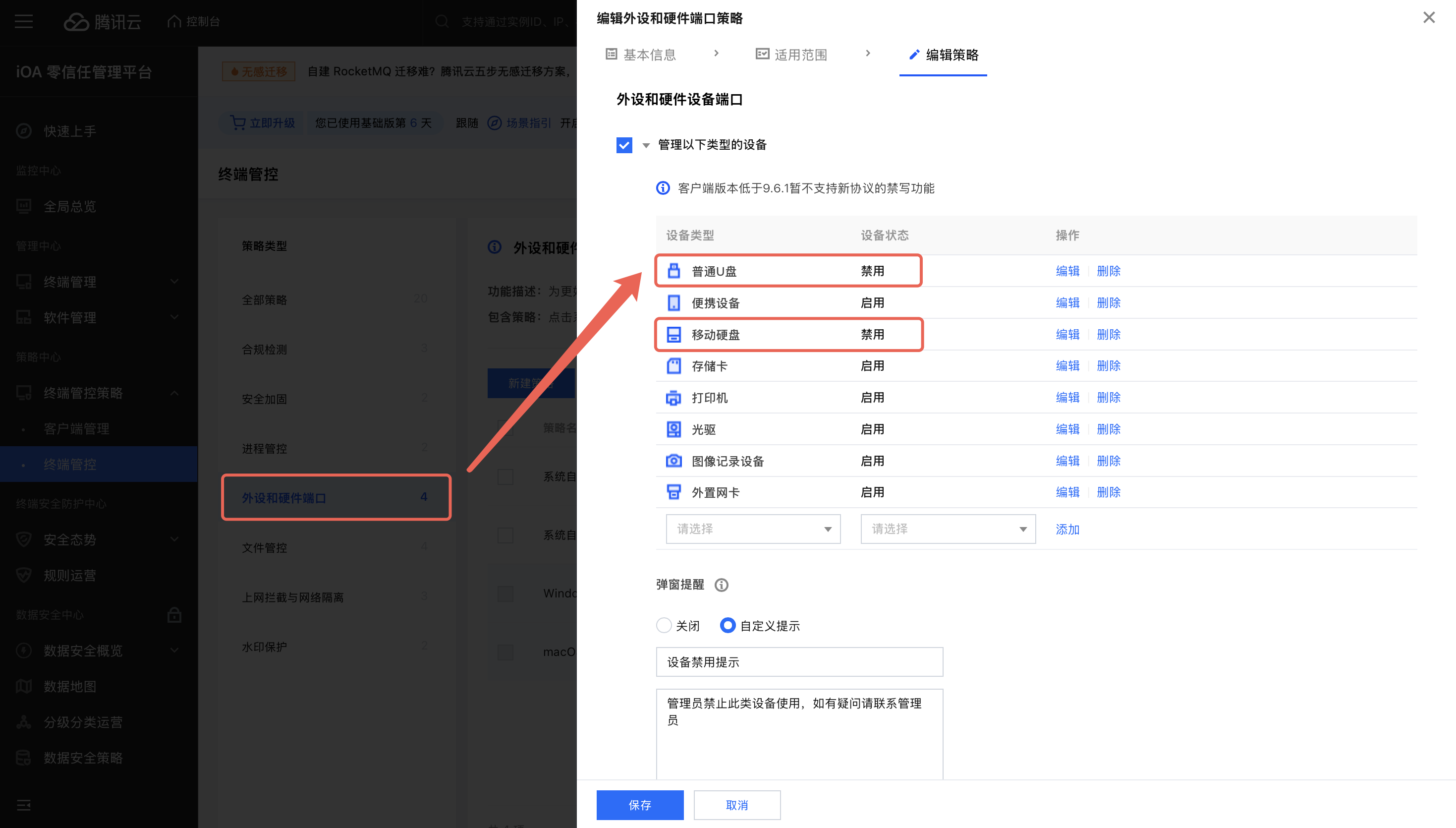Switch to the 适用范围 step tab

pyautogui.click(x=791, y=55)
